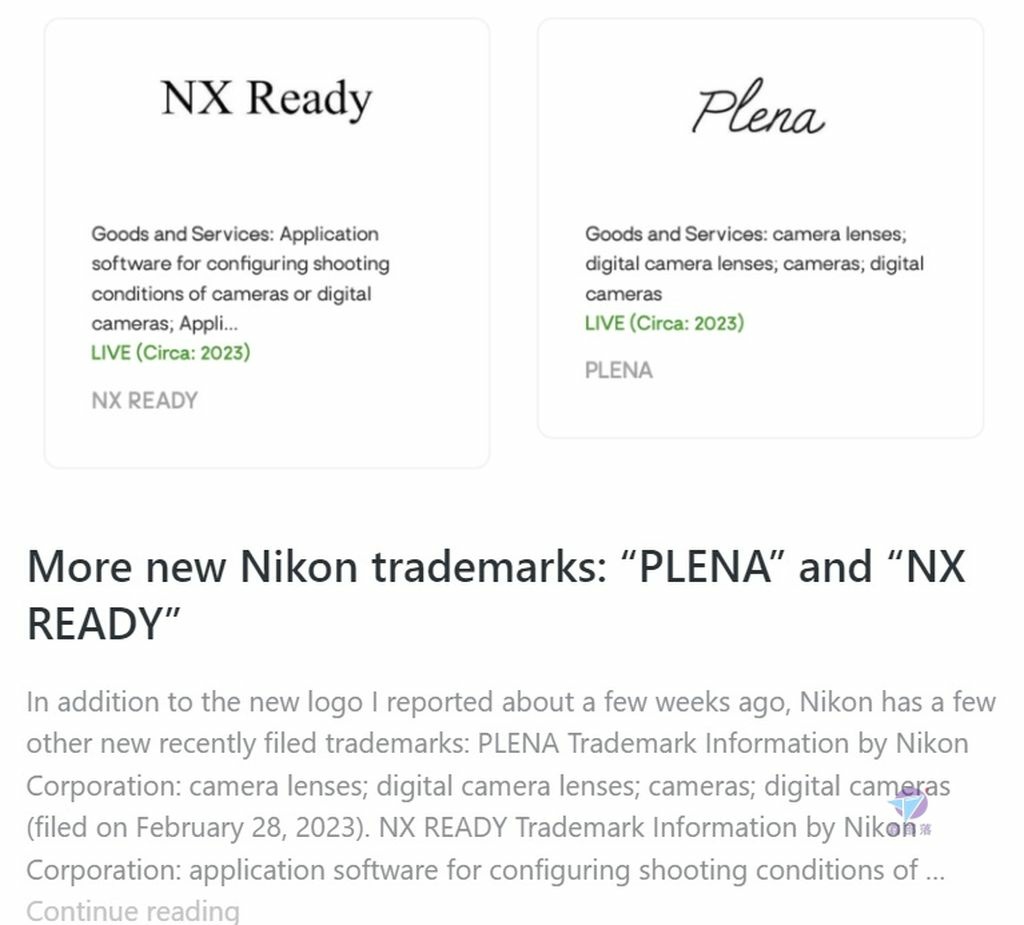
Task: Select the NX Ready trademark card
Action: [x=267, y=243]
